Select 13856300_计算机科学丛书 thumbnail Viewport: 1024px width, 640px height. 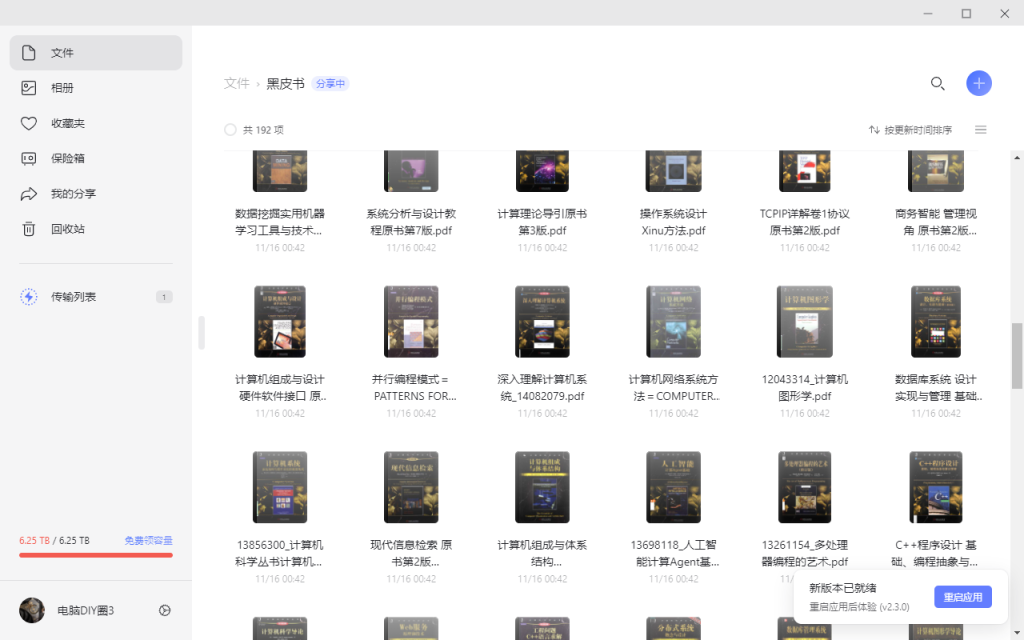pos(280,487)
